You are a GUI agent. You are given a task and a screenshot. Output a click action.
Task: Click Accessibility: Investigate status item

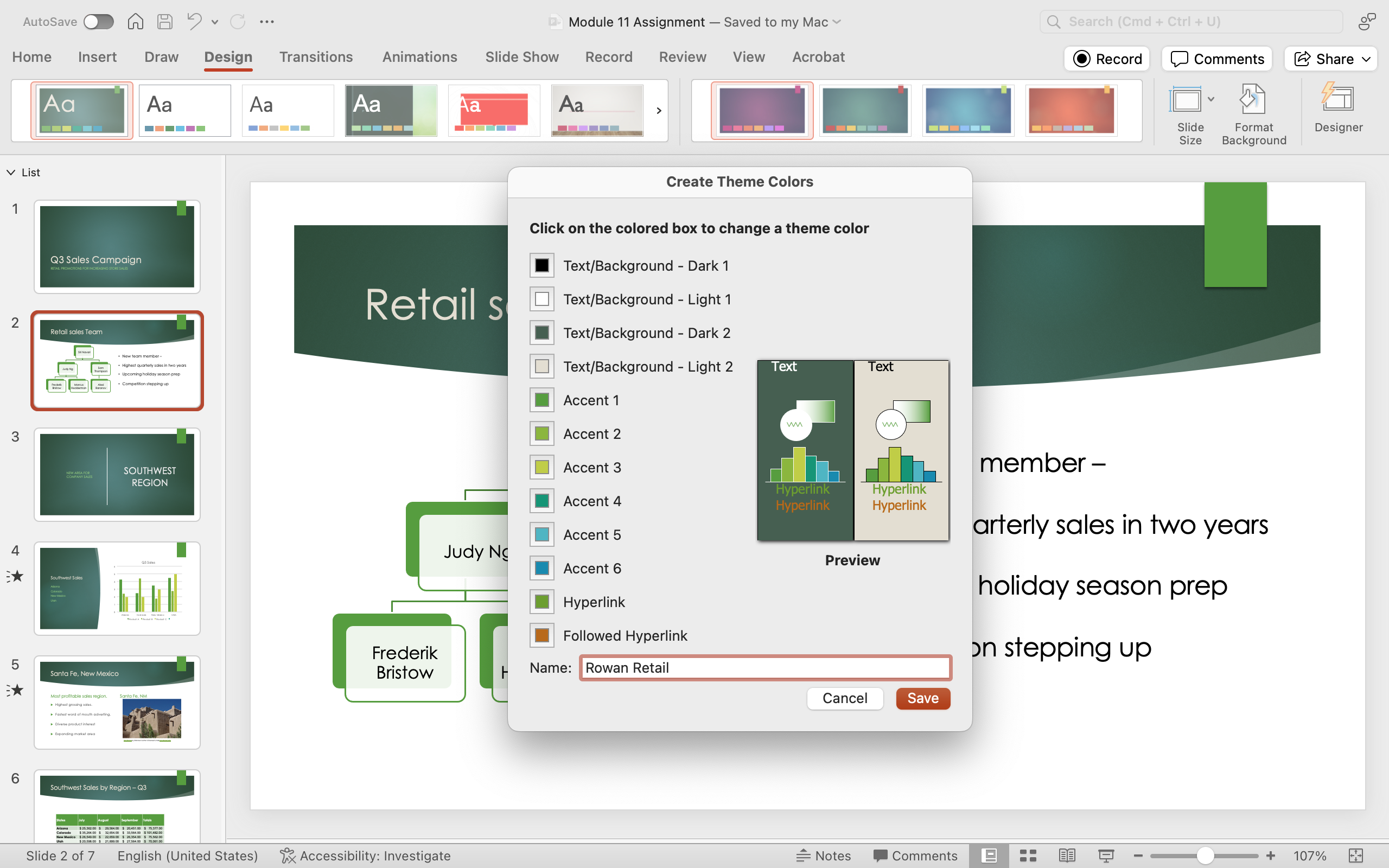tap(365, 856)
